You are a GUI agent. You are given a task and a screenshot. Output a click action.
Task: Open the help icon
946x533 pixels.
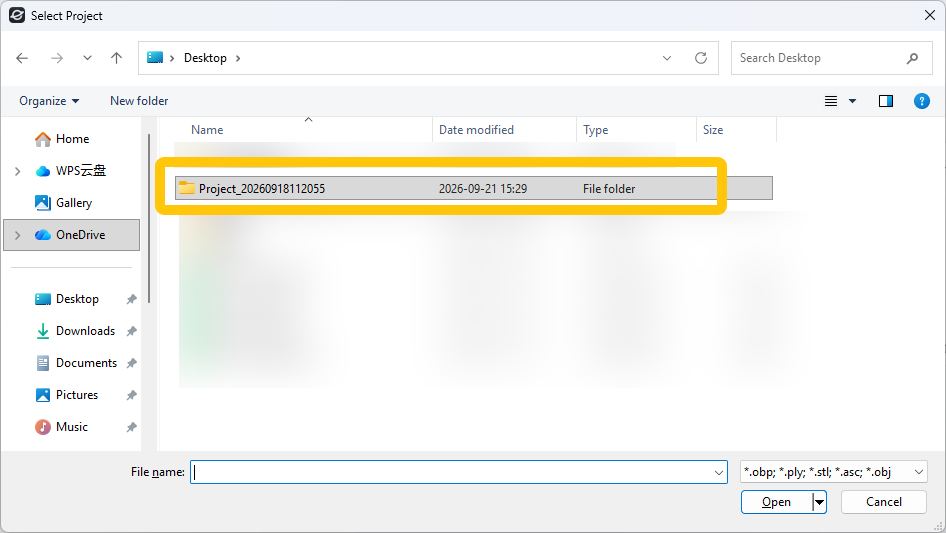pos(921,101)
